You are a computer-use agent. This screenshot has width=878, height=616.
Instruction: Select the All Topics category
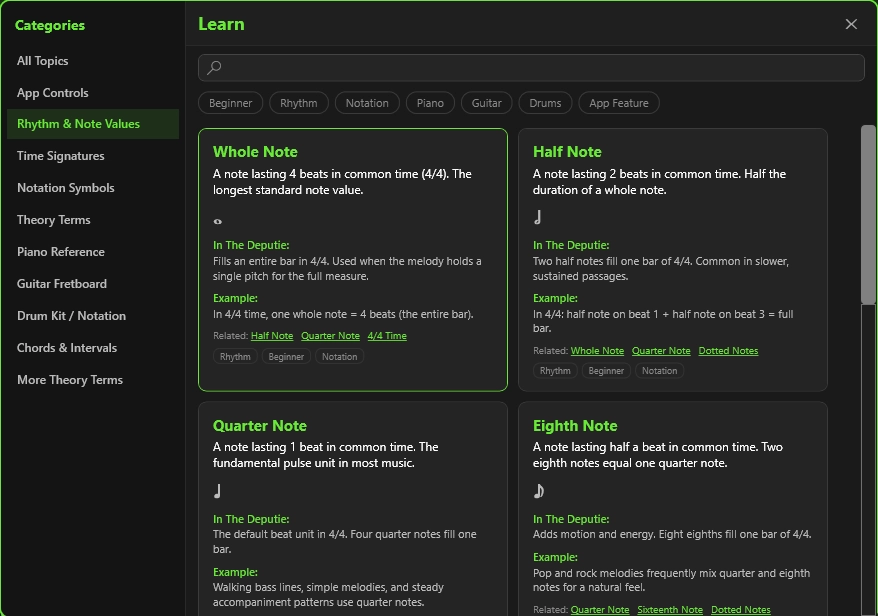point(92,60)
